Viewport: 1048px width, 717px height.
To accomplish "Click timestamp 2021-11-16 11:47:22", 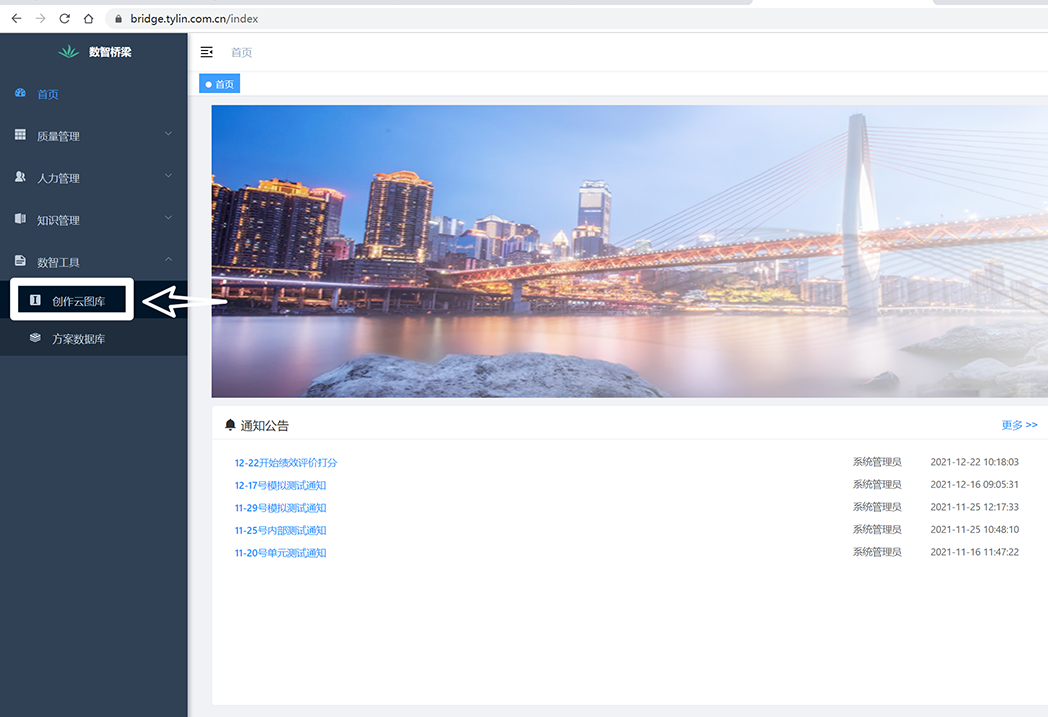I will coord(974,552).
